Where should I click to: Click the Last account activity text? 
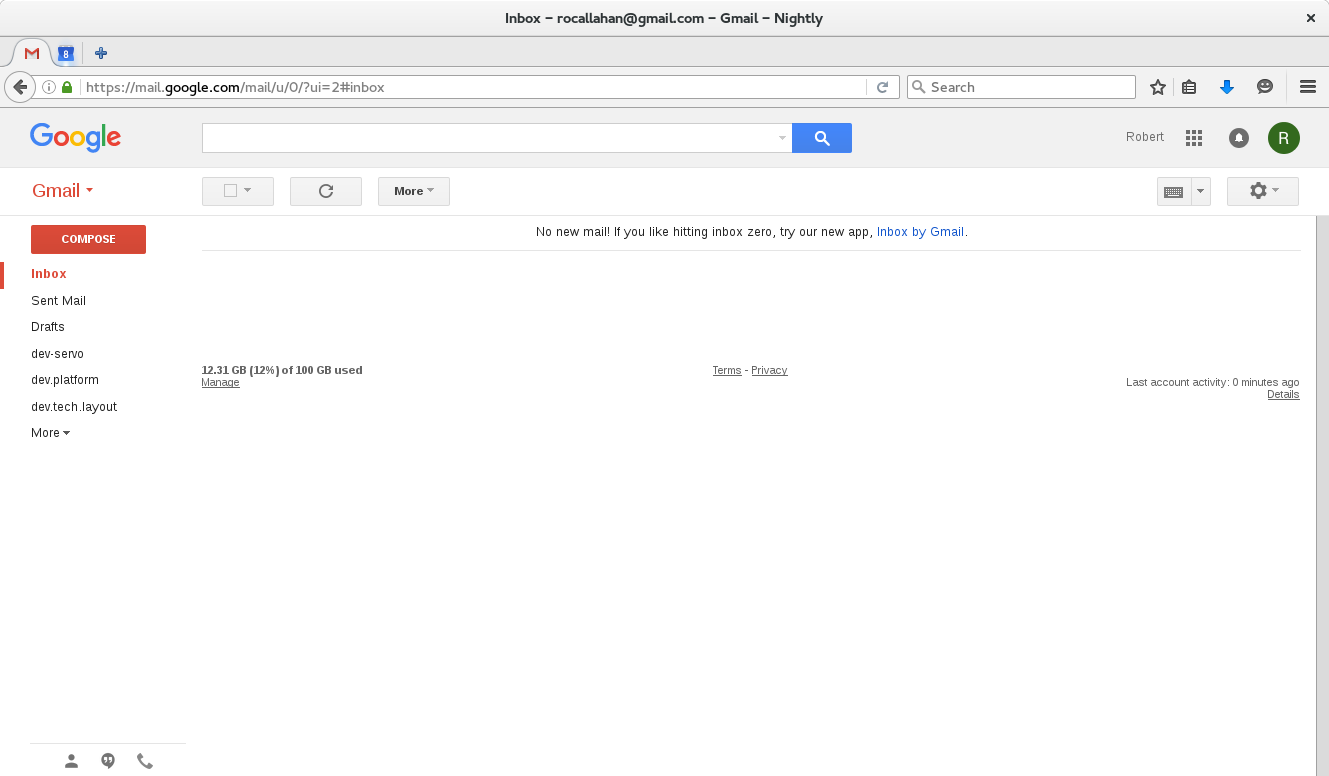click(1212, 382)
